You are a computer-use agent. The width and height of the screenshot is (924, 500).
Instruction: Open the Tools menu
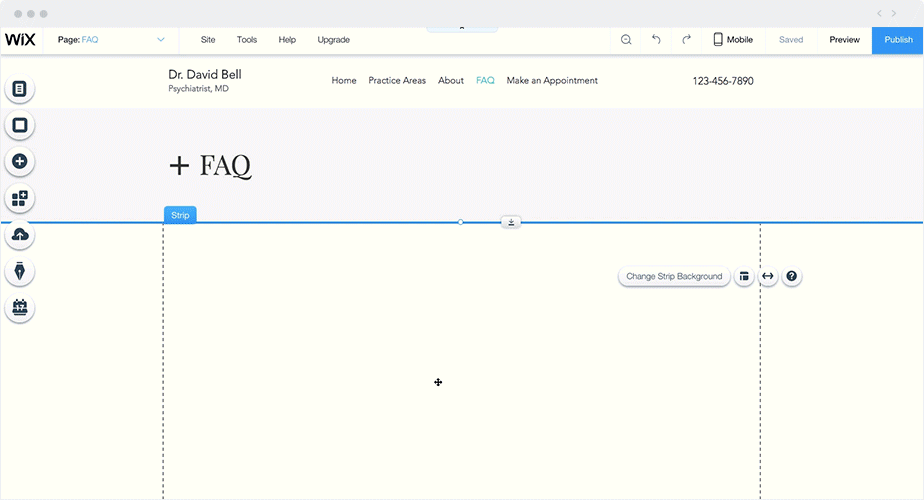(247, 40)
